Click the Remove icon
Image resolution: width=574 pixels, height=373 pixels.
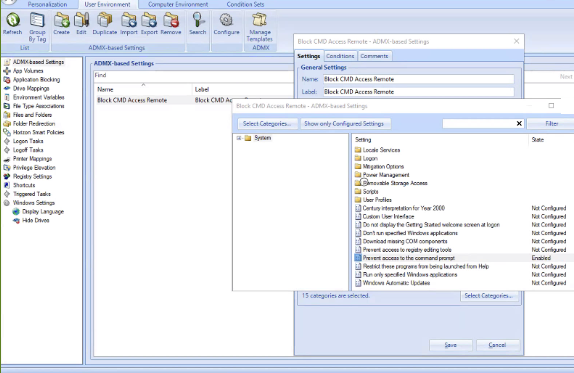[171, 24]
